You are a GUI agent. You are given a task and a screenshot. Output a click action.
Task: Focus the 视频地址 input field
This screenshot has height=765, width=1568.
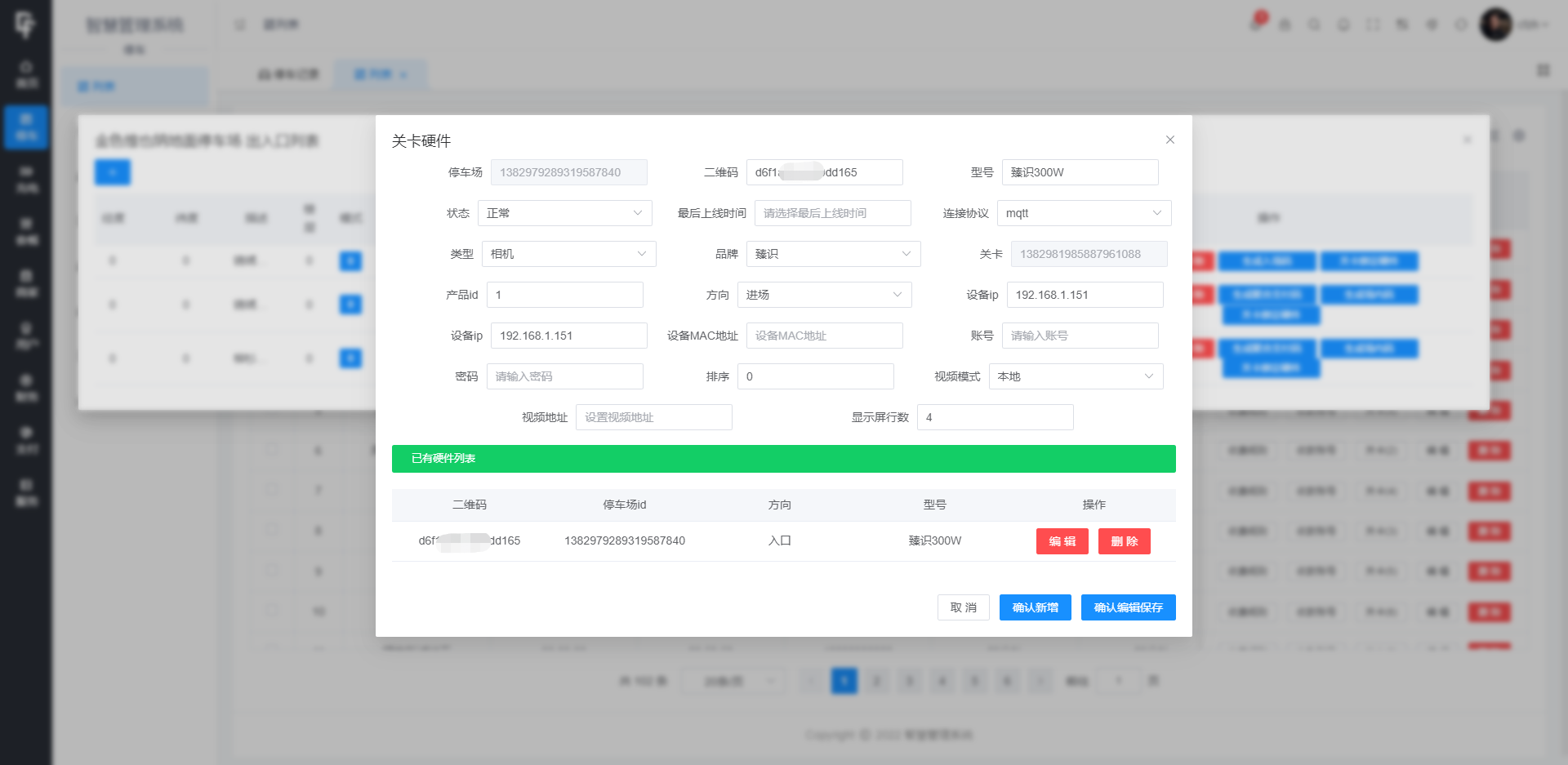(653, 417)
